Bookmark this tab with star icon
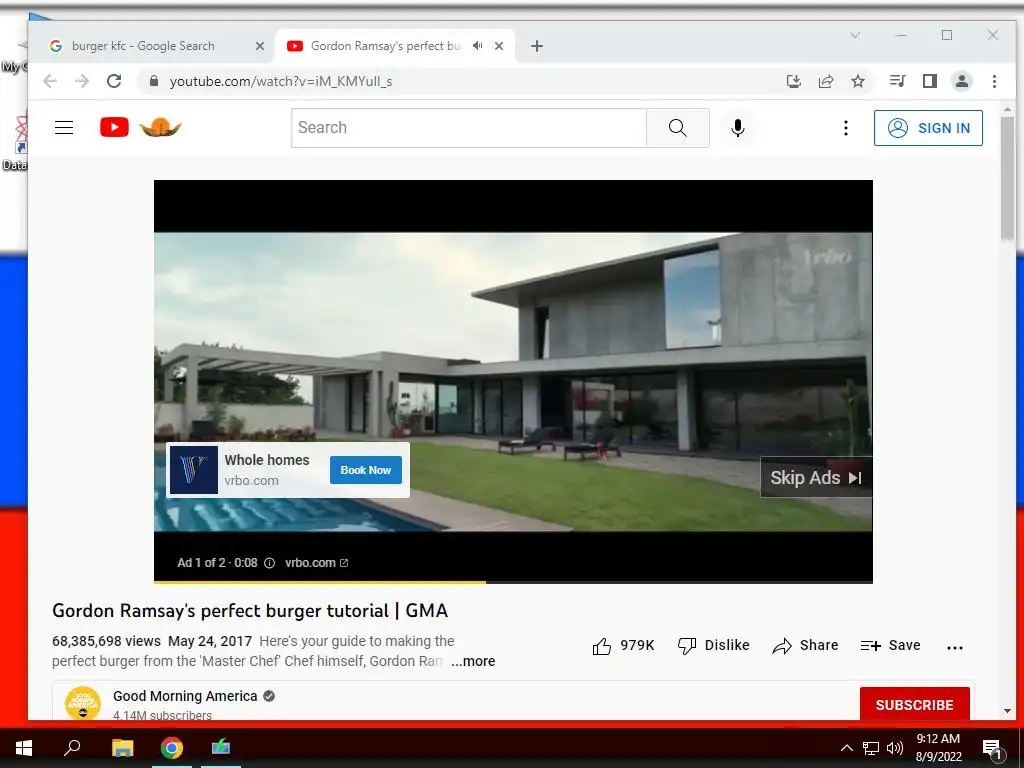This screenshot has width=1024, height=768. [x=858, y=81]
